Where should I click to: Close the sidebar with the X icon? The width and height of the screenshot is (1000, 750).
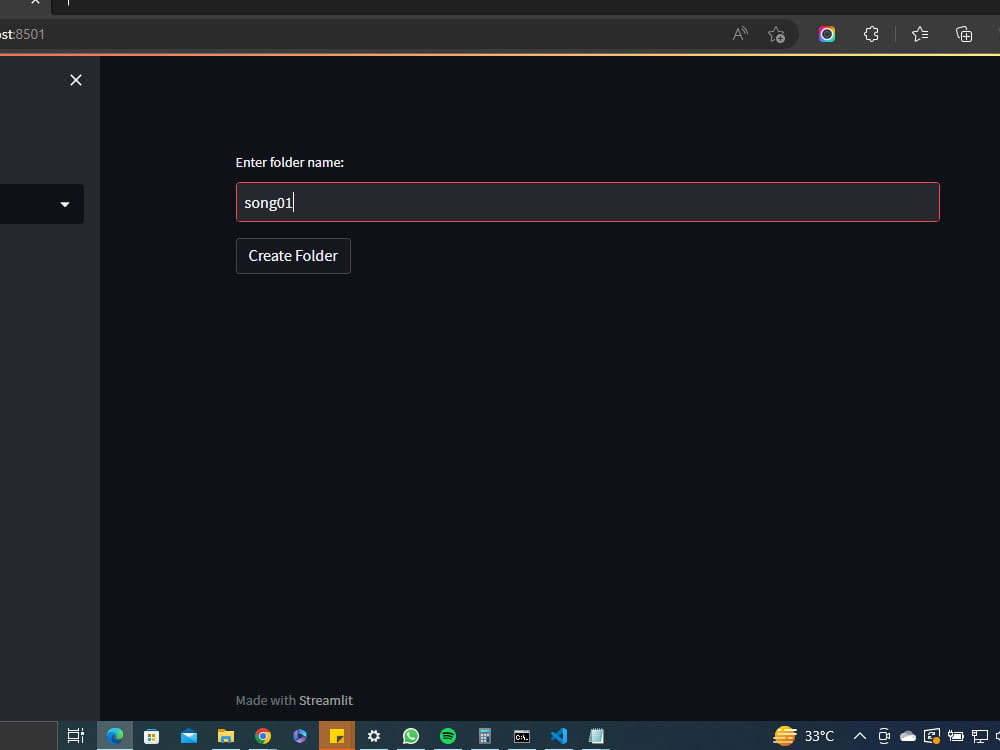tap(76, 80)
